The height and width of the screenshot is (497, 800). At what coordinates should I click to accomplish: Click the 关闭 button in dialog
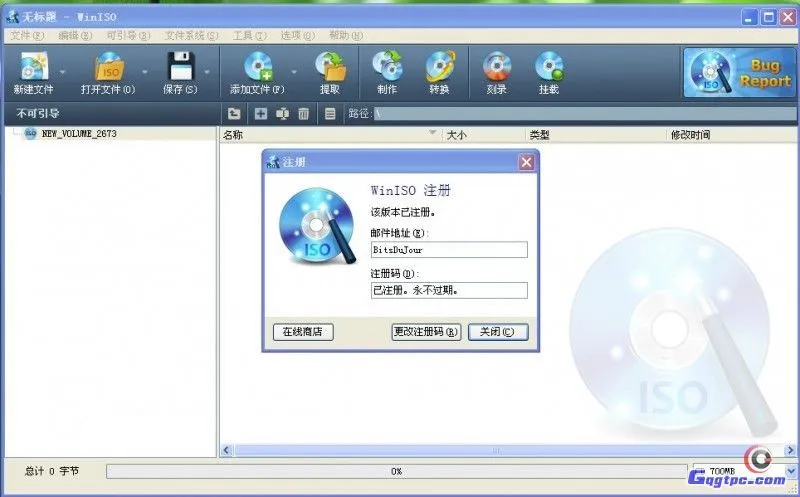(498, 332)
